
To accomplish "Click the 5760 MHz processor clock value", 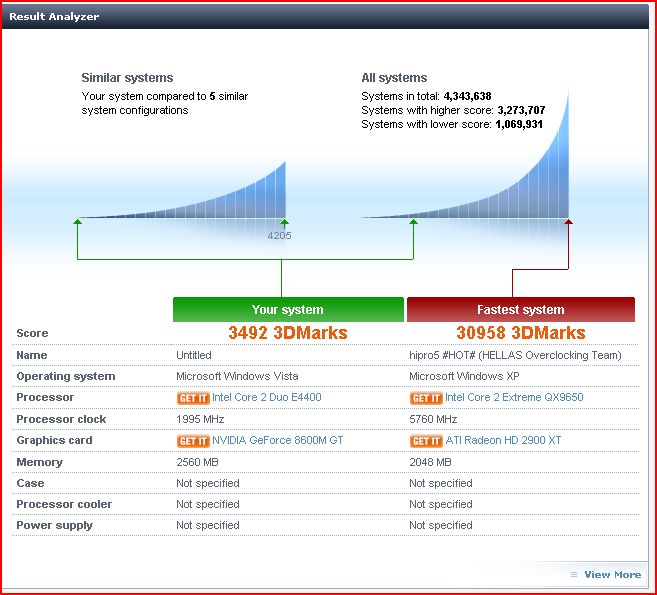I will click(x=433, y=419).
